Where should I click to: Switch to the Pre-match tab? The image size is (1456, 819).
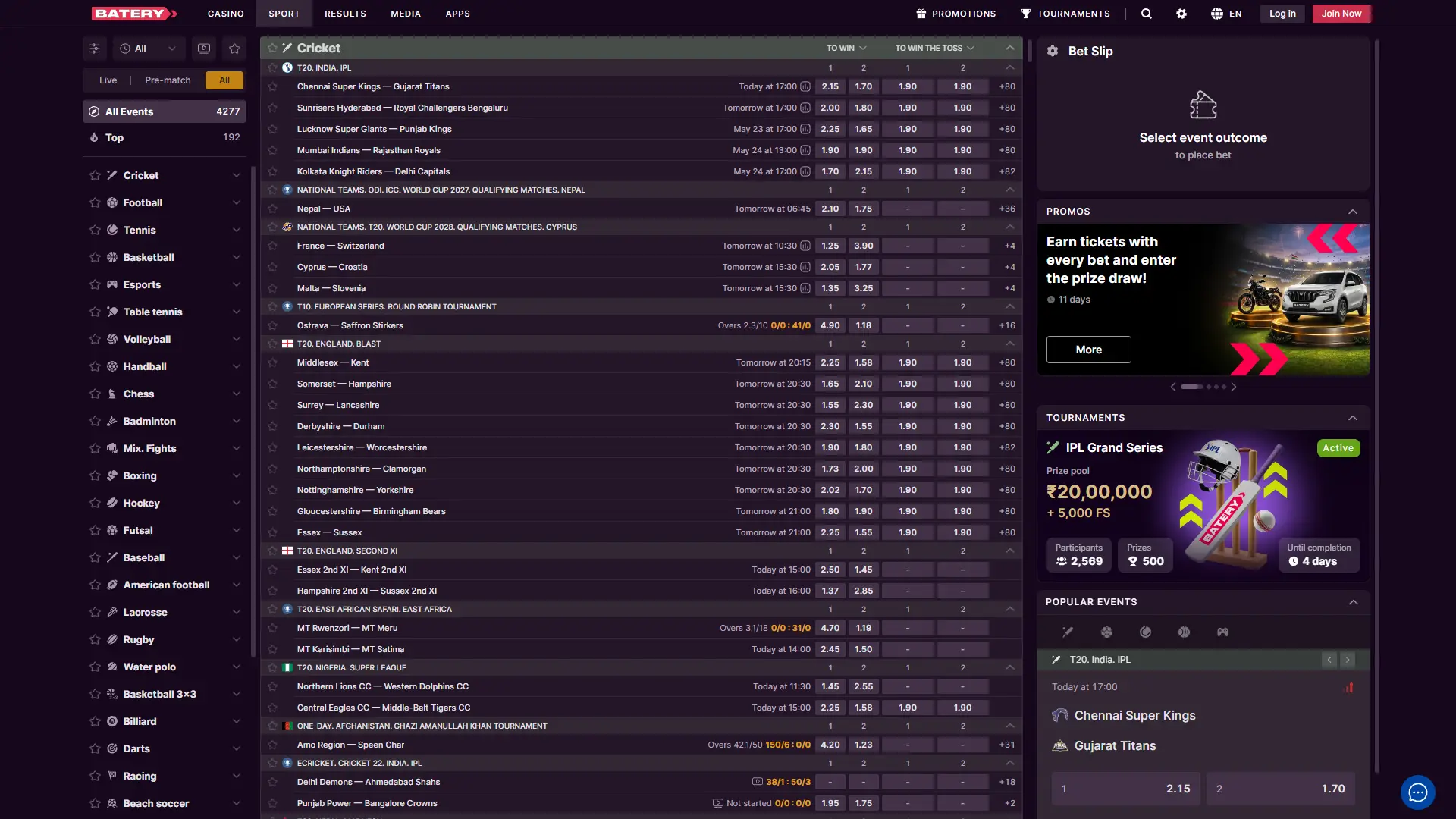(x=168, y=80)
